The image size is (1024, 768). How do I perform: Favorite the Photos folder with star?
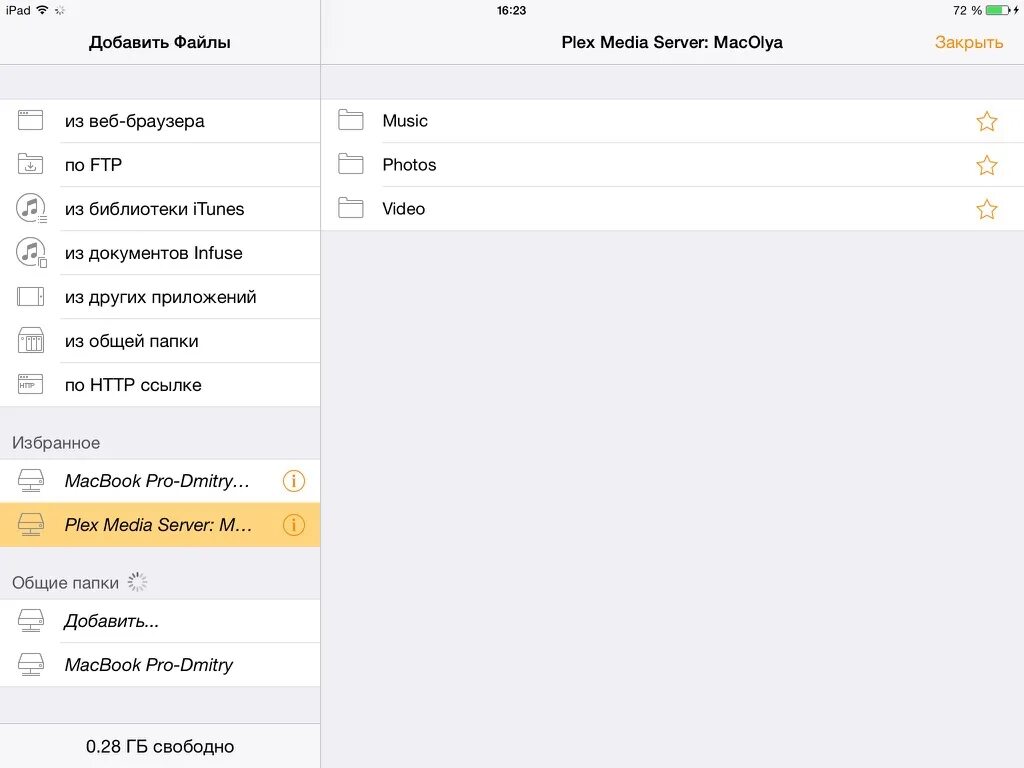point(987,165)
